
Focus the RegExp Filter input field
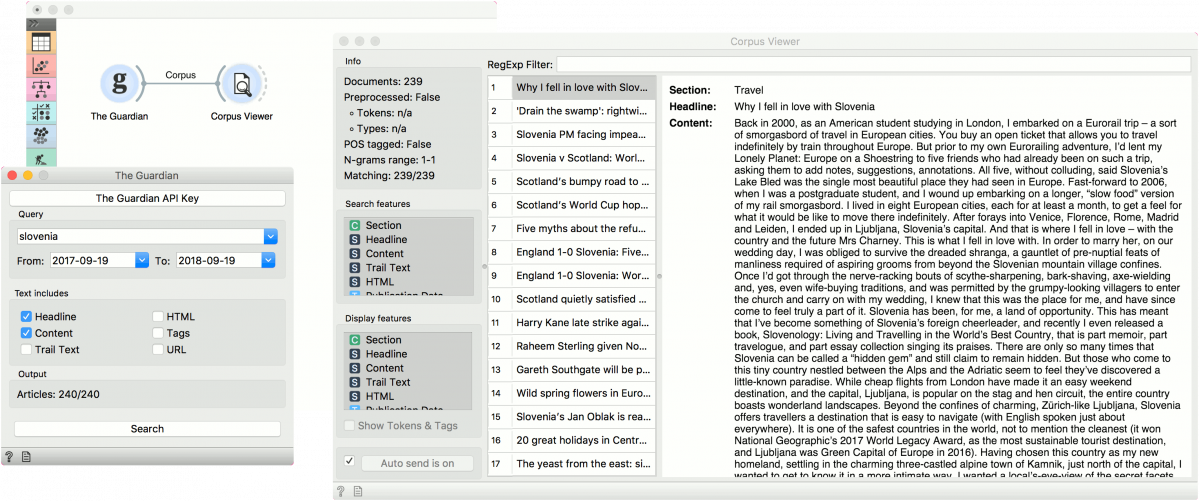pyautogui.click(x=872, y=64)
